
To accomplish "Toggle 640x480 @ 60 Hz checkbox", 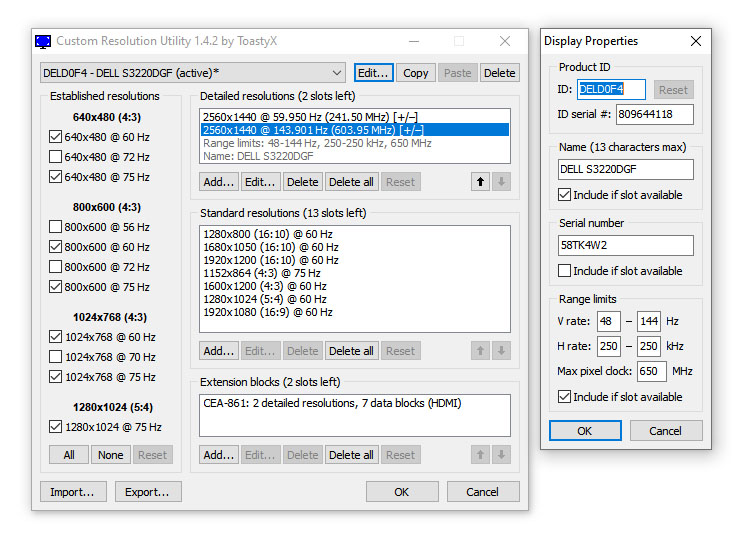I will [55, 137].
